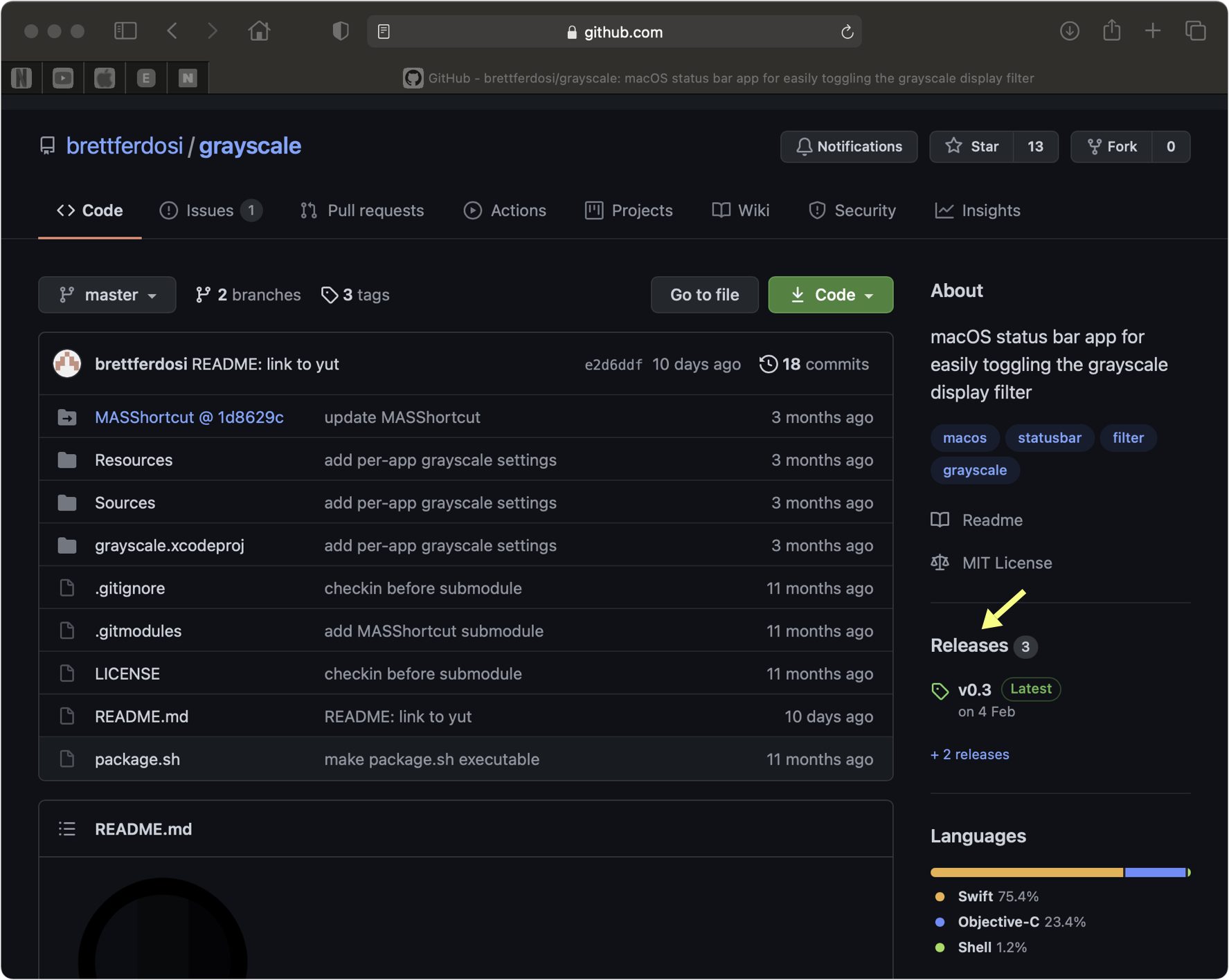1229x980 pixels.
Task: Open README.md in the file list
Action: pyautogui.click(x=142, y=717)
